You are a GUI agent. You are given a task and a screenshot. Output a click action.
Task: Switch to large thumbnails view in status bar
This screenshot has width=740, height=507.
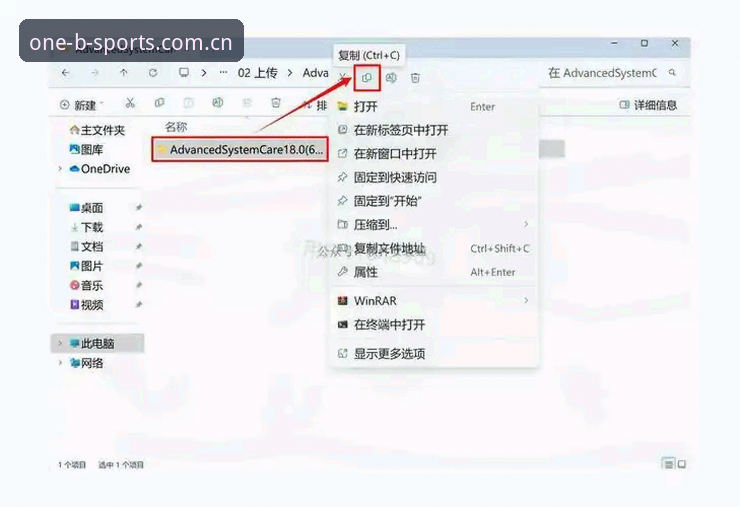(x=682, y=464)
